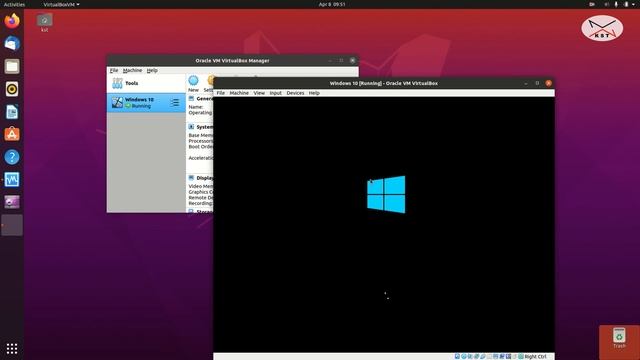Open Files manager from the dock
This screenshot has height=360, width=640.
click(x=12, y=66)
